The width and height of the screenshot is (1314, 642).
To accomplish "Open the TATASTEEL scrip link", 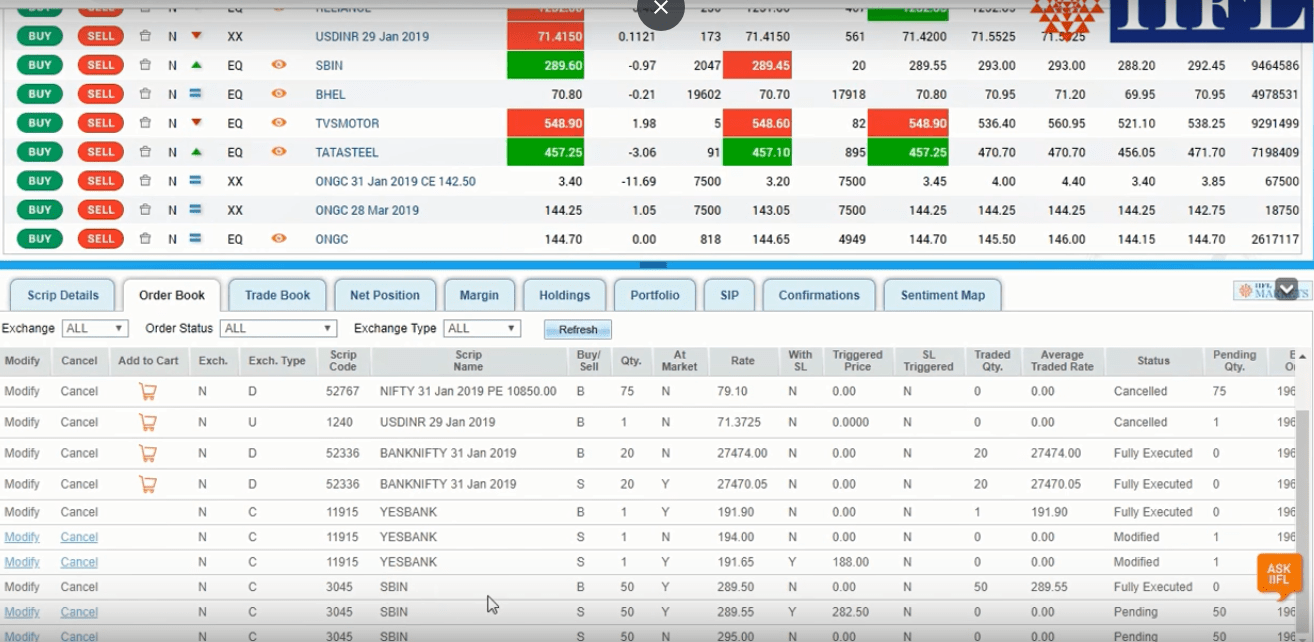I will click(347, 152).
